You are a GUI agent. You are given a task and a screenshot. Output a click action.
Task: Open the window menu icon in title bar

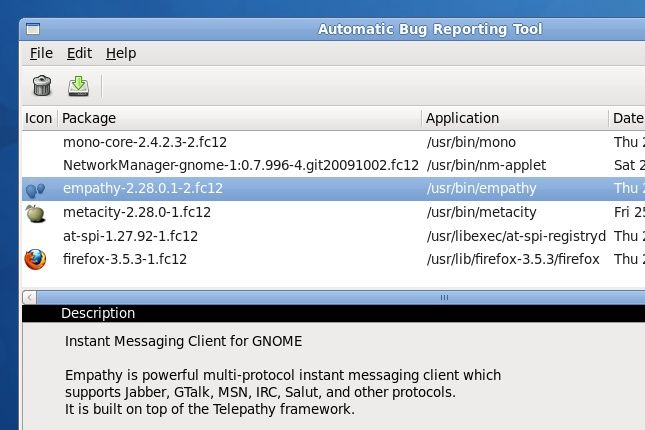(x=33, y=29)
